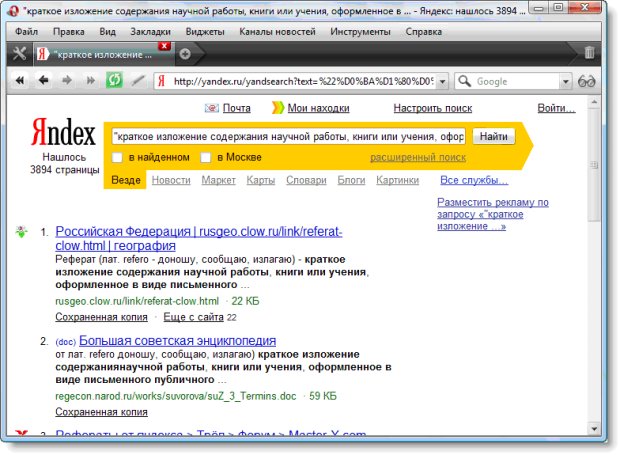Switch to Картинки search category
Screen dimensions: 620x455
coord(397,180)
